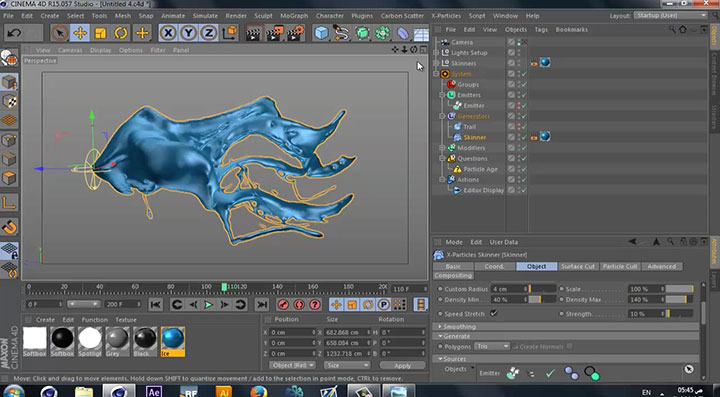This screenshot has width=720, height=397.
Task: Toggle X axis lock
Action: (169, 33)
